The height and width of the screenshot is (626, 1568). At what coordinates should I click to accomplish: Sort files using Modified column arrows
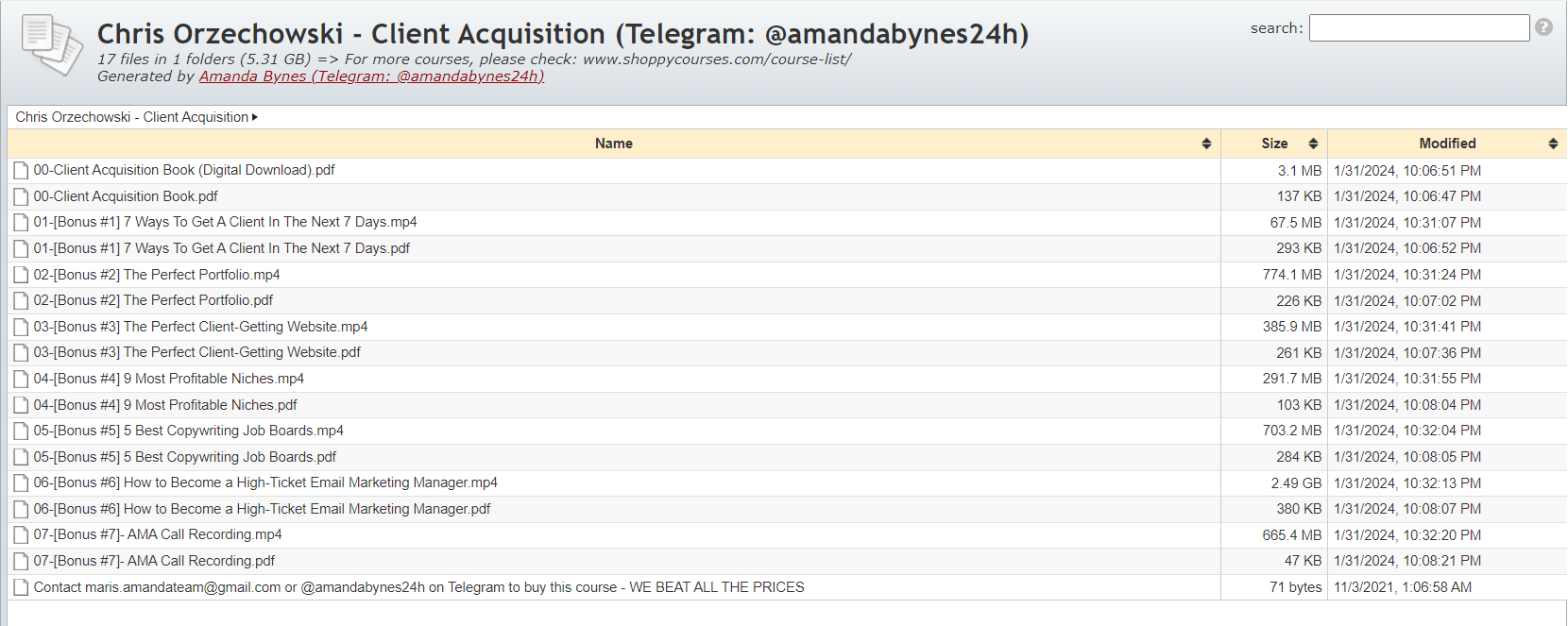pyautogui.click(x=1553, y=144)
